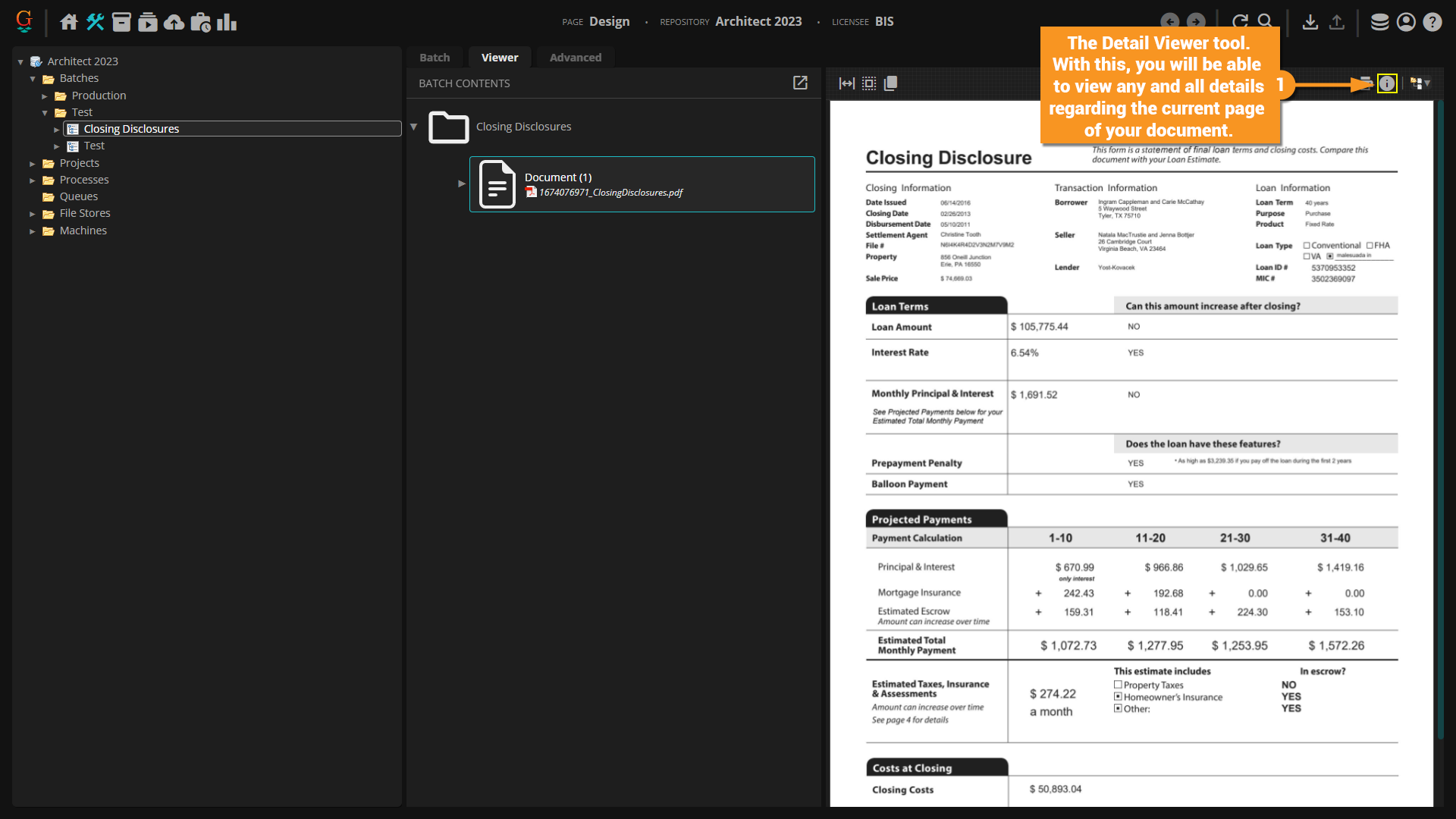Viewport: 1456px width, 819px height.
Task: Collapse the Closing Disclosures batch folder
Action: tap(414, 127)
